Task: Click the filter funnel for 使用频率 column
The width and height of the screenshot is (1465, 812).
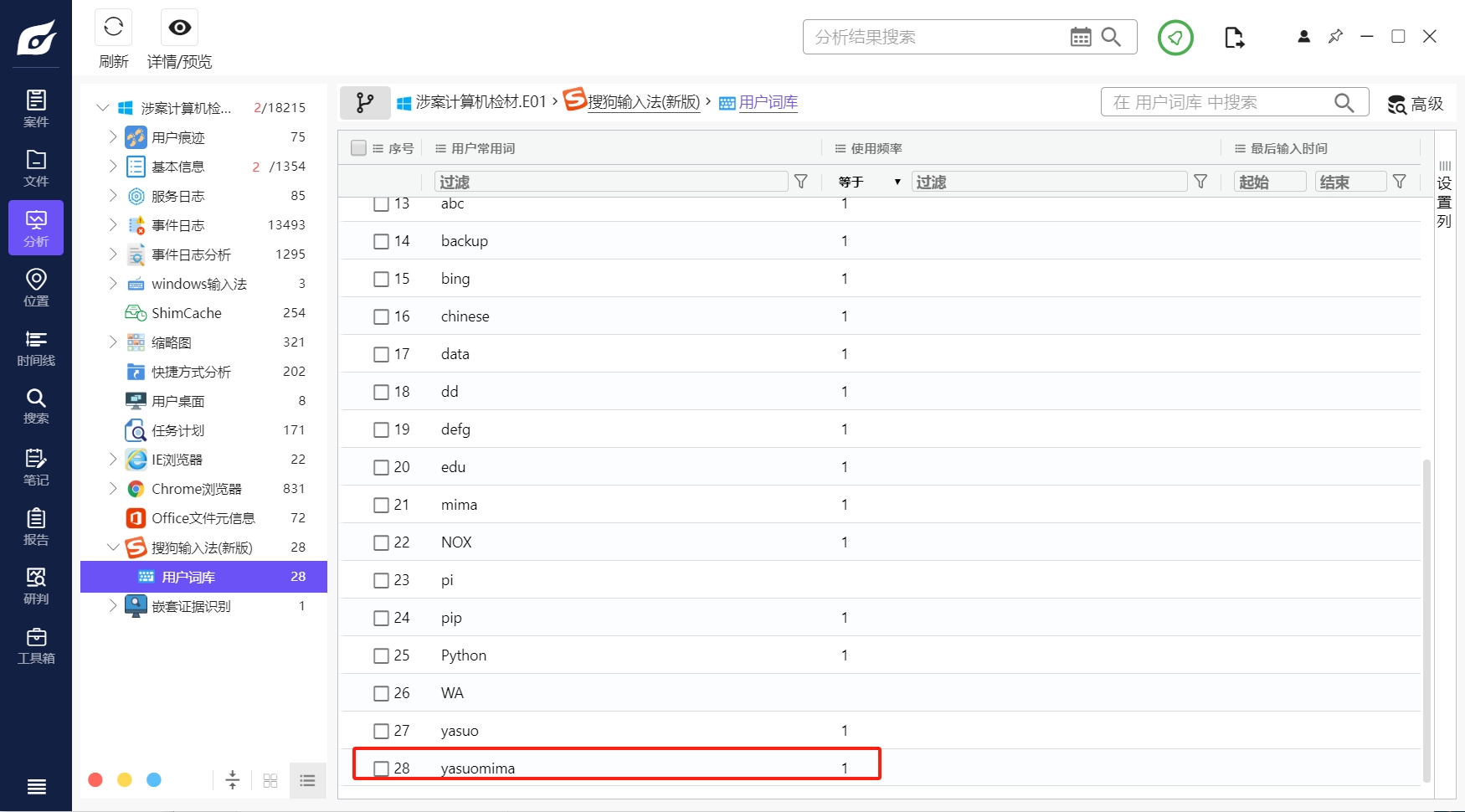Action: click(x=1200, y=182)
